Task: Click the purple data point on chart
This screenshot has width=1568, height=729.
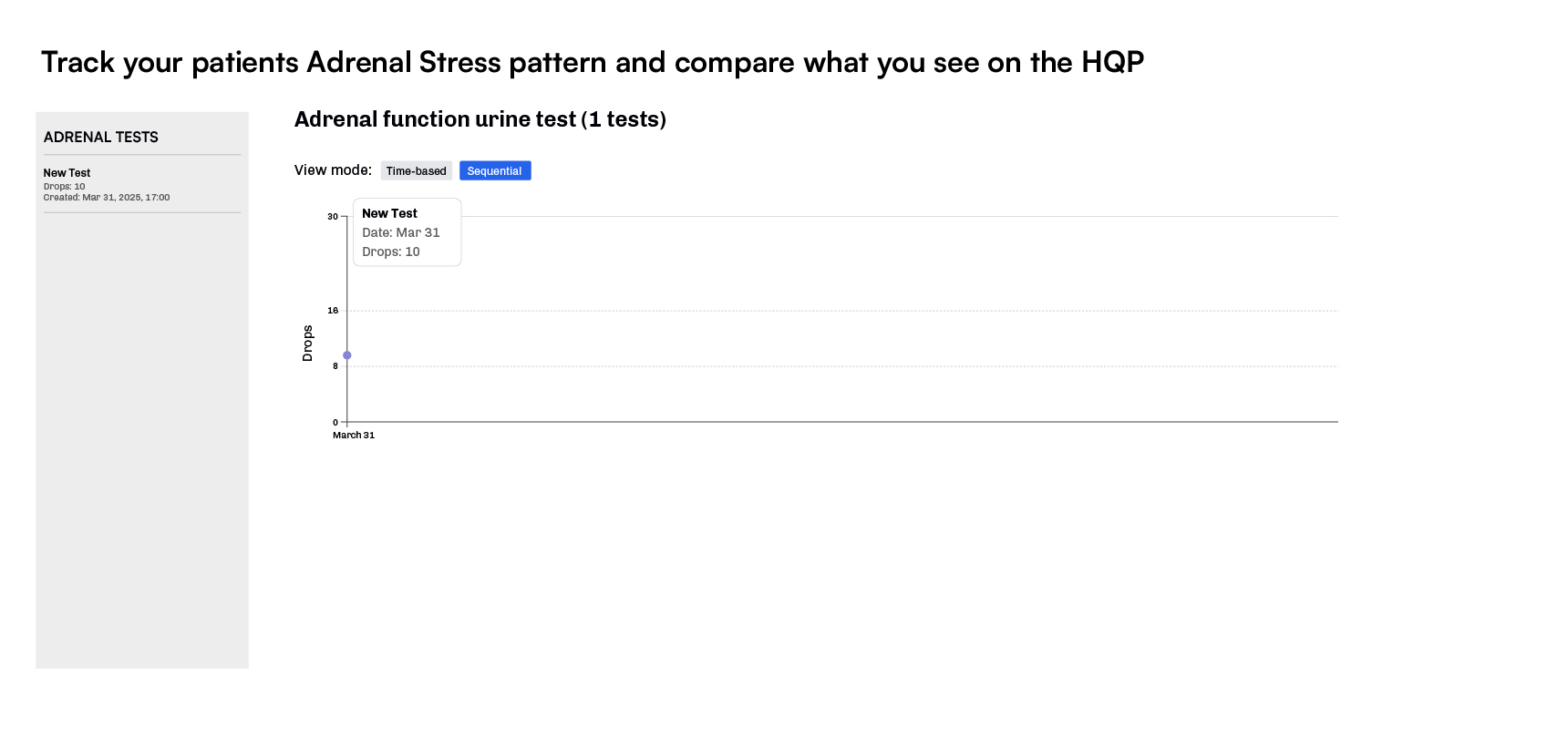Action: (x=347, y=355)
